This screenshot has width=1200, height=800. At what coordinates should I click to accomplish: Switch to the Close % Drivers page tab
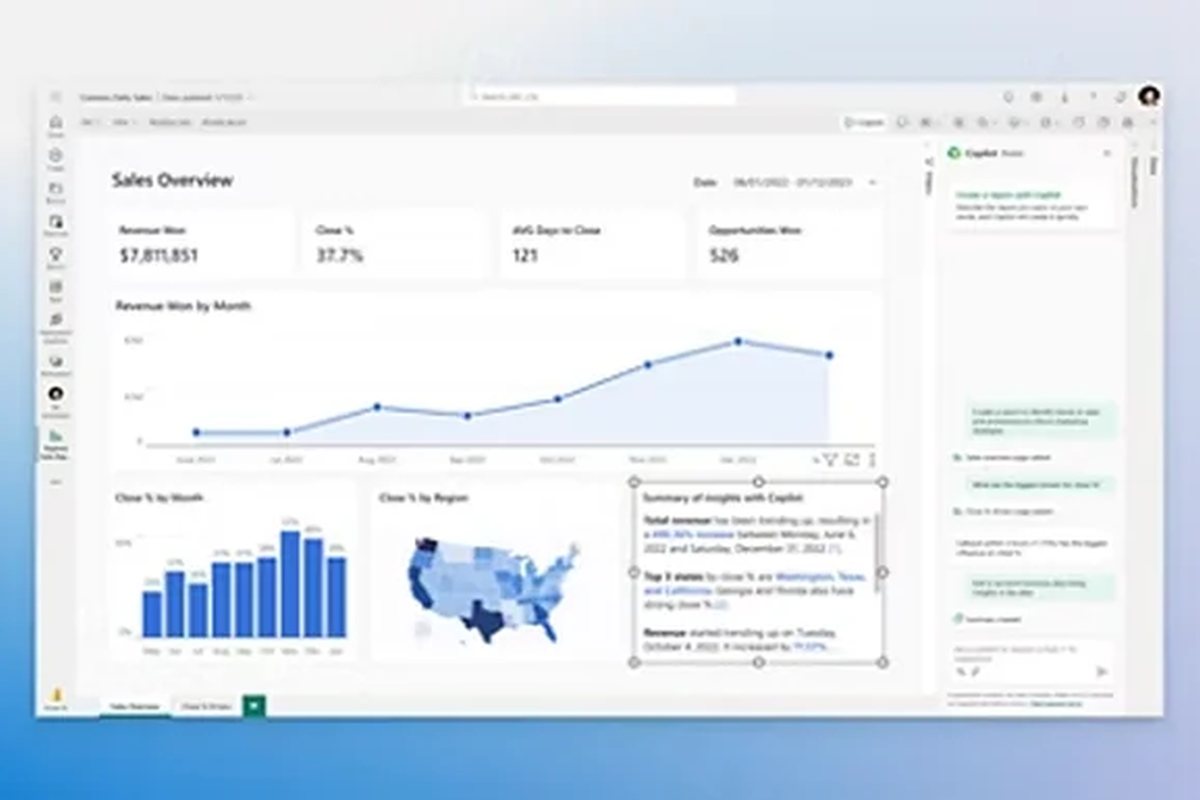[206, 706]
